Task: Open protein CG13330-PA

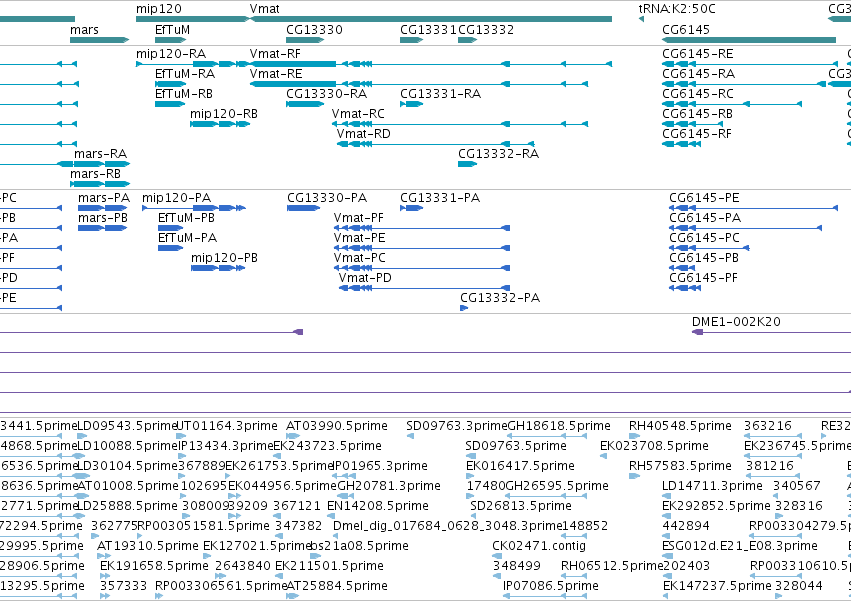Action: coord(327,198)
